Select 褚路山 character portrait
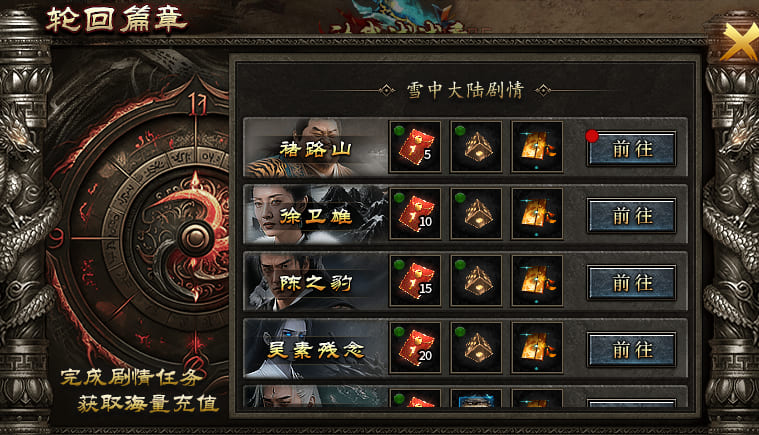Image resolution: width=759 pixels, height=435 pixels. (316, 147)
